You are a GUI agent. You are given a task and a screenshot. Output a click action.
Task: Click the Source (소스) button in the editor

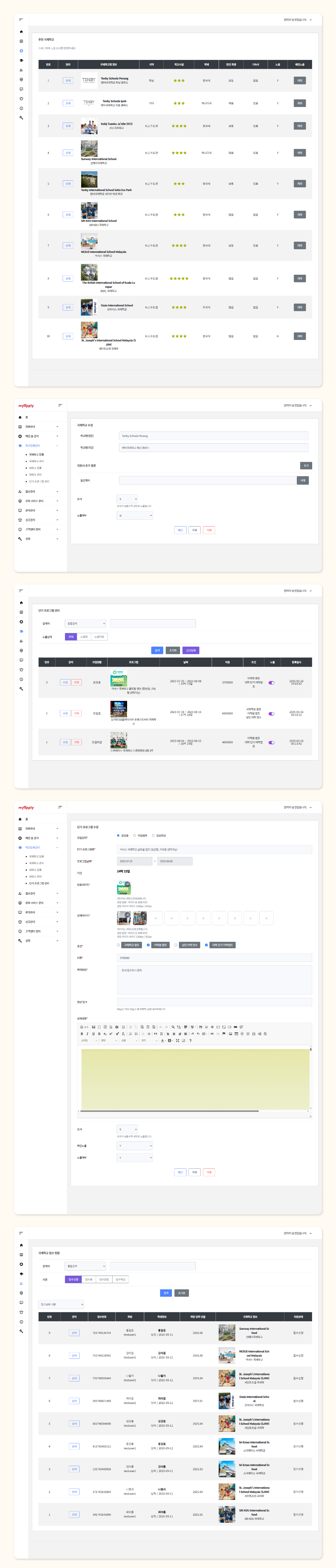coord(85,1026)
